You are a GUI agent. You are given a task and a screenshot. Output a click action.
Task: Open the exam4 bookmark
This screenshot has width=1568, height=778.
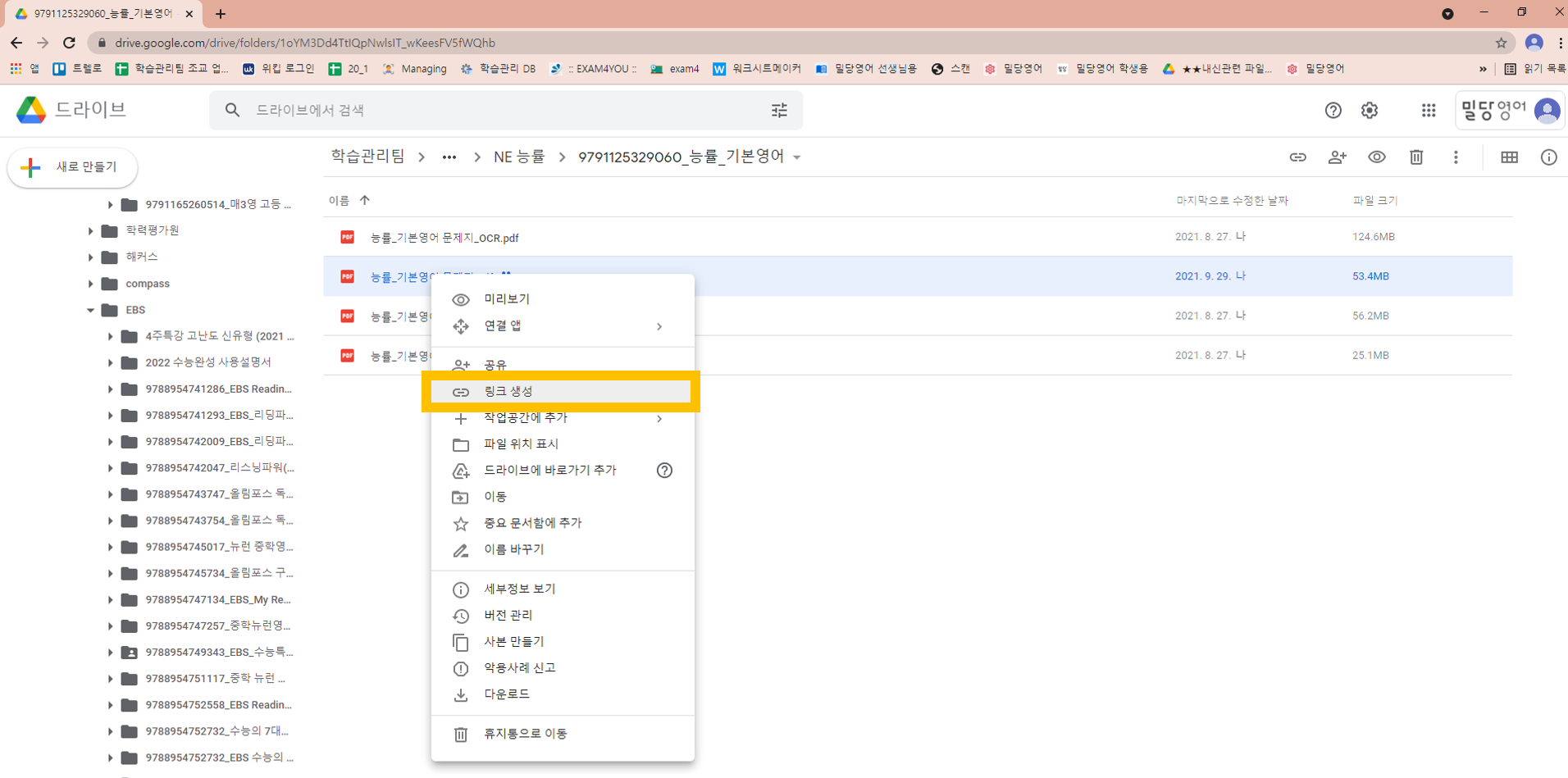pos(675,69)
